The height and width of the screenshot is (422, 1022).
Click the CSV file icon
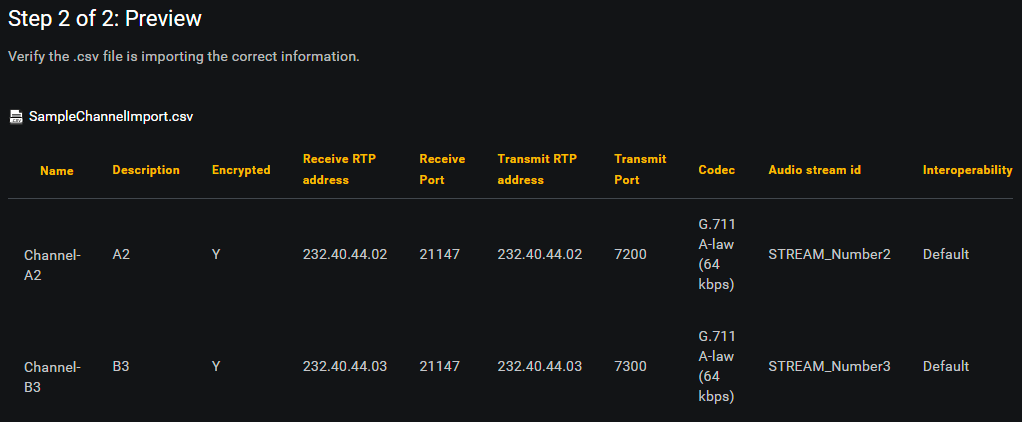click(16, 117)
